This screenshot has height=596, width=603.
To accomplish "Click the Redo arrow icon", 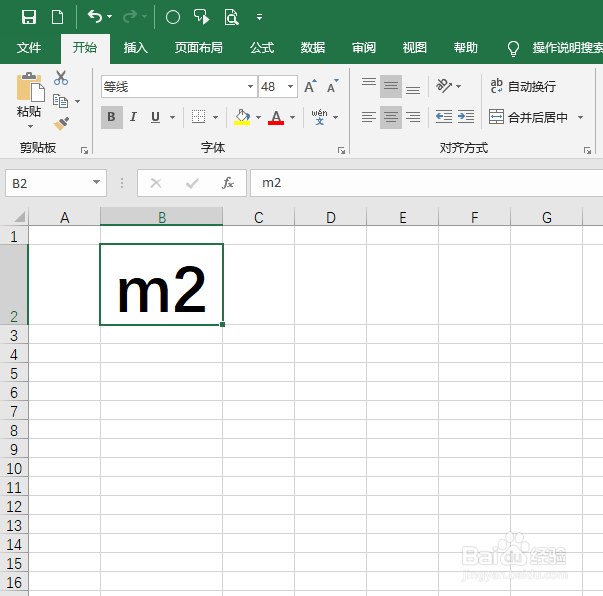I will pos(130,17).
